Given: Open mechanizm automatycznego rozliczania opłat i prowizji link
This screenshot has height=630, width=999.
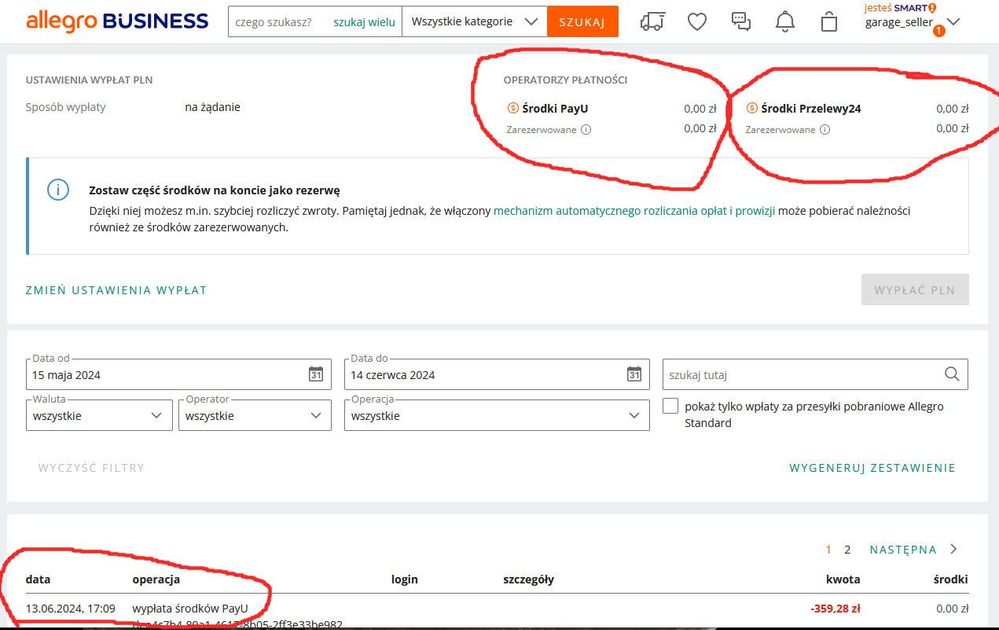Looking at the screenshot, I should pos(634,211).
